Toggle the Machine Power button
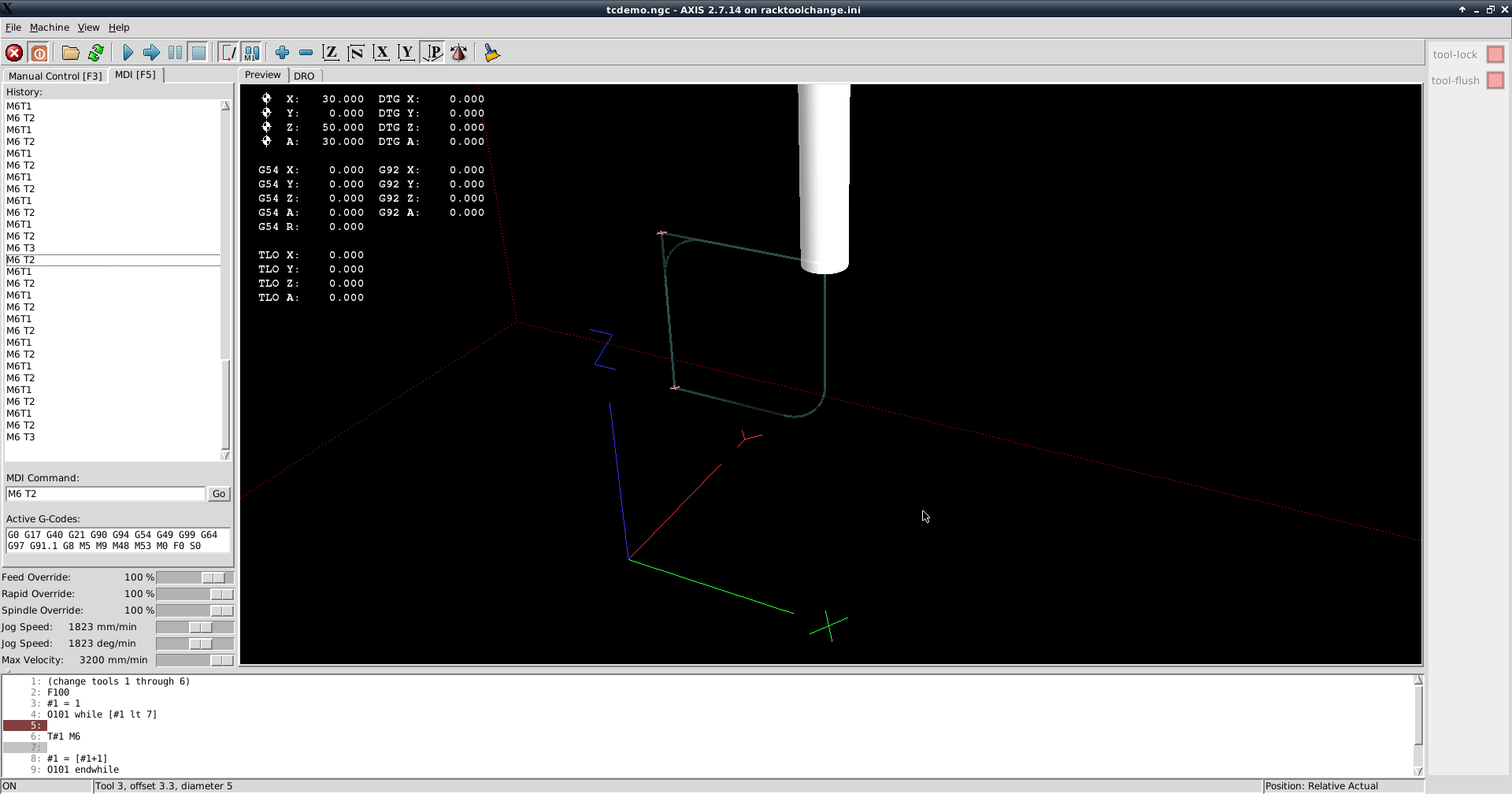 click(x=39, y=53)
